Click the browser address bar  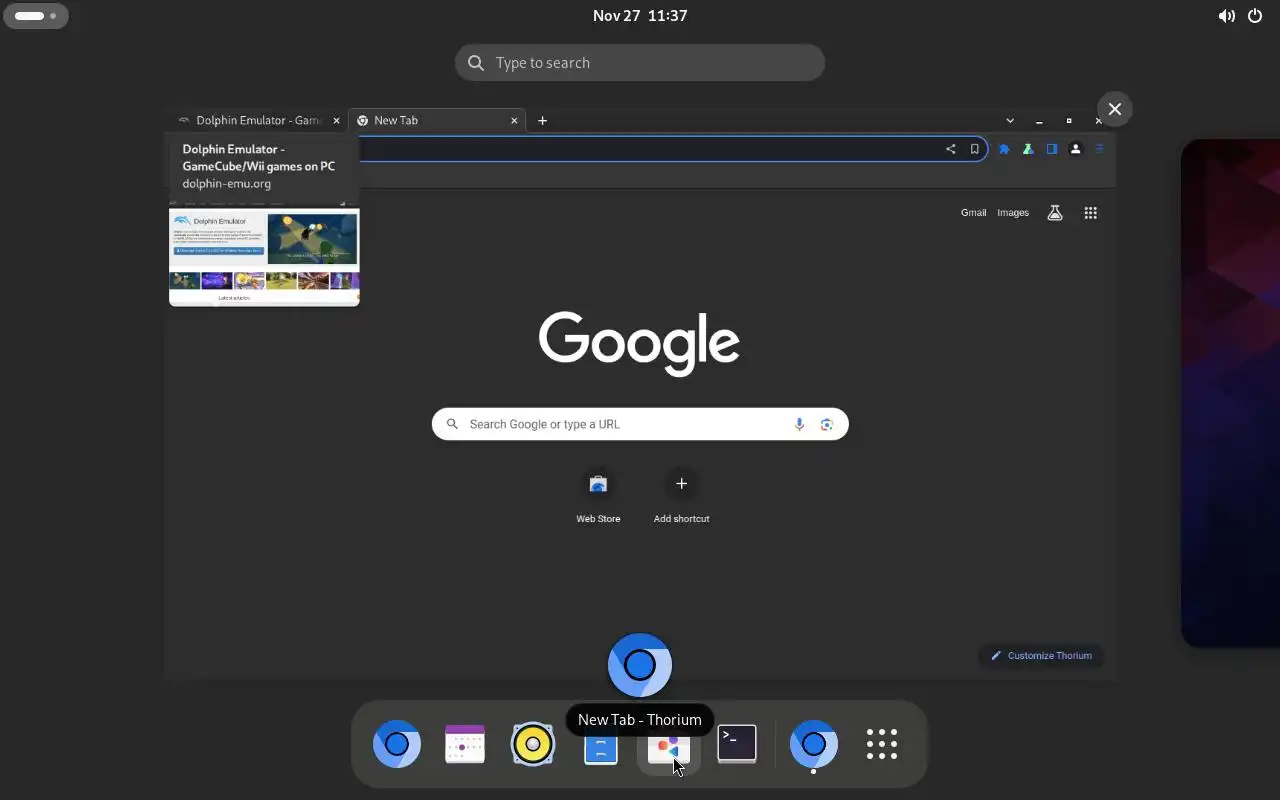point(650,149)
